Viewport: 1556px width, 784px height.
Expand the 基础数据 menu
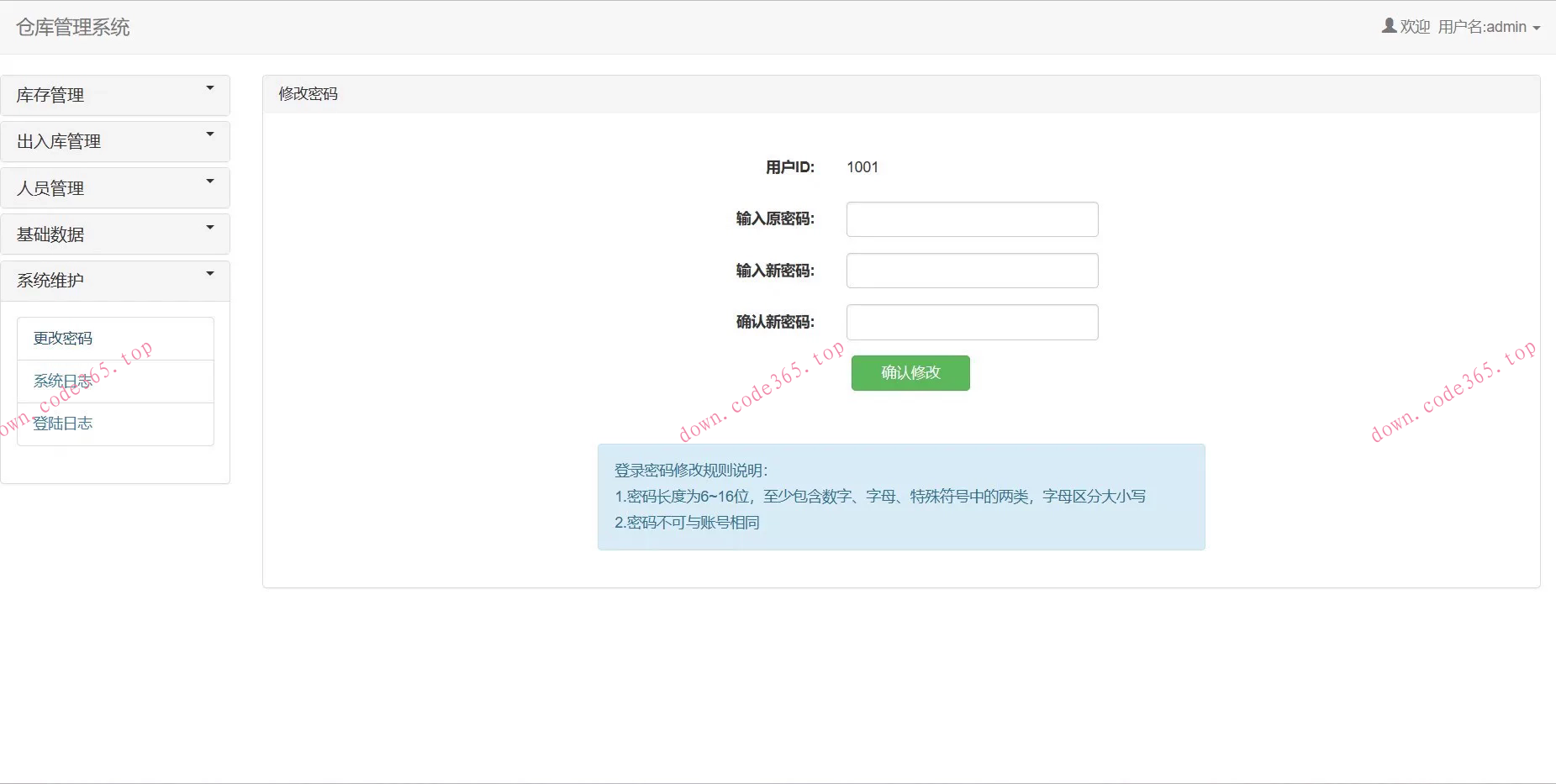115,234
